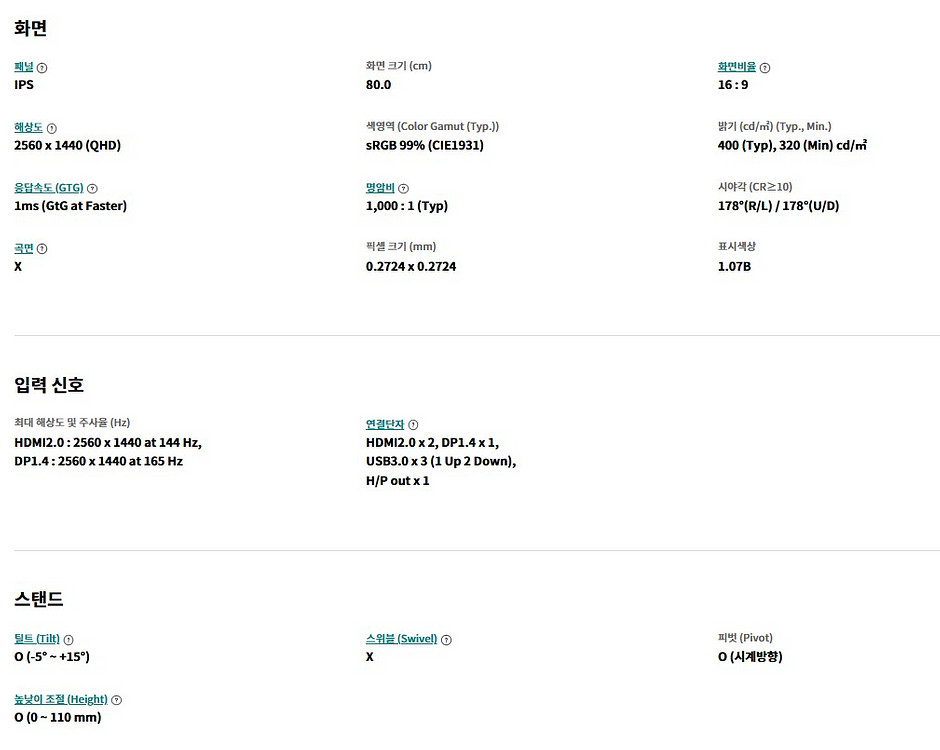Screen dimensions: 940x750
Task: Follow the 스위블 (Swivel) link
Action: click(x=402, y=638)
